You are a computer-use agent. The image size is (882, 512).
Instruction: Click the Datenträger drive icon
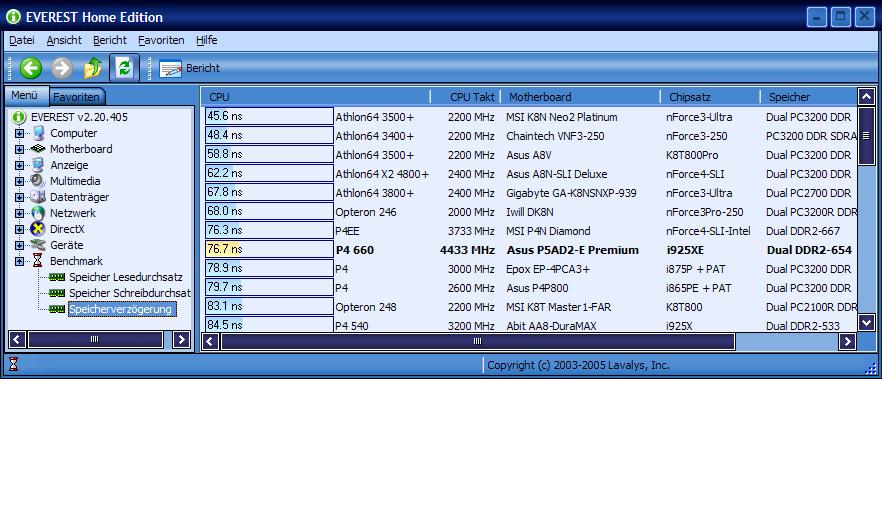click(x=38, y=197)
